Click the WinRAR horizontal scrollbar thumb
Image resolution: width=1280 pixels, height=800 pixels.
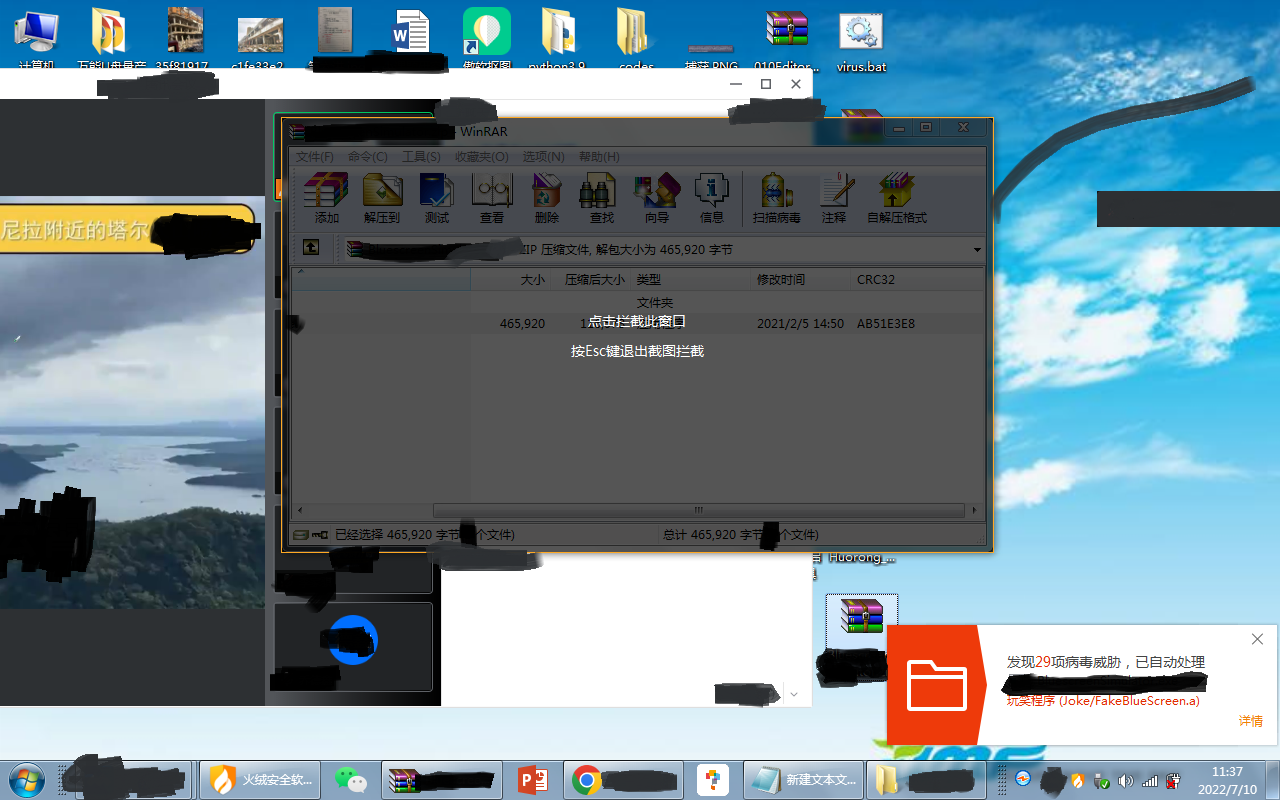699,510
